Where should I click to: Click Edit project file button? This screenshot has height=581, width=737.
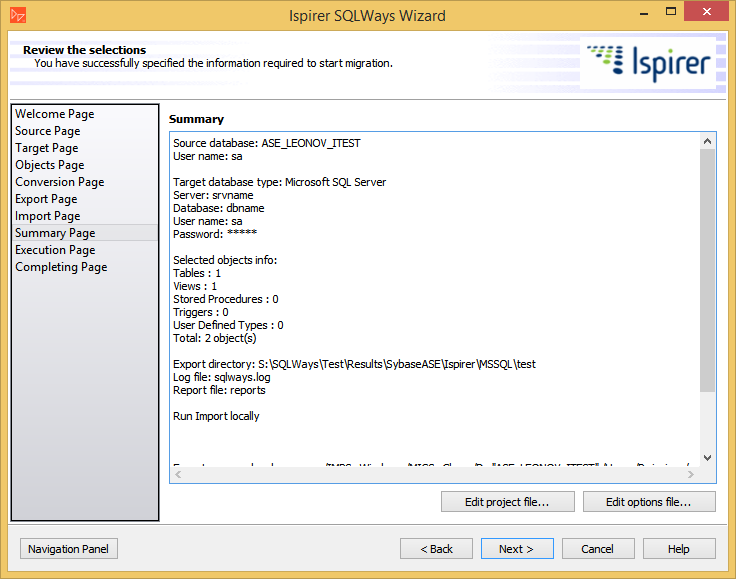tap(508, 502)
